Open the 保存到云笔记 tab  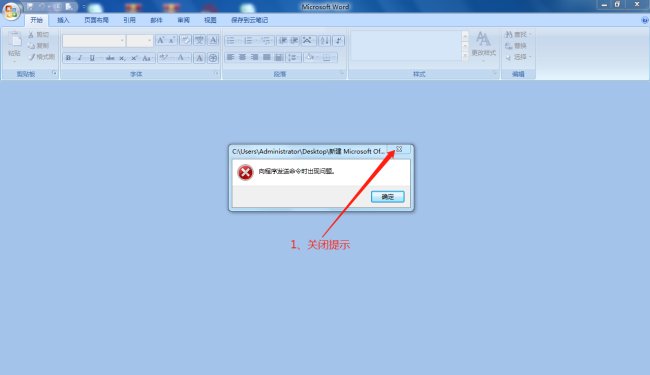click(x=250, y=20)
